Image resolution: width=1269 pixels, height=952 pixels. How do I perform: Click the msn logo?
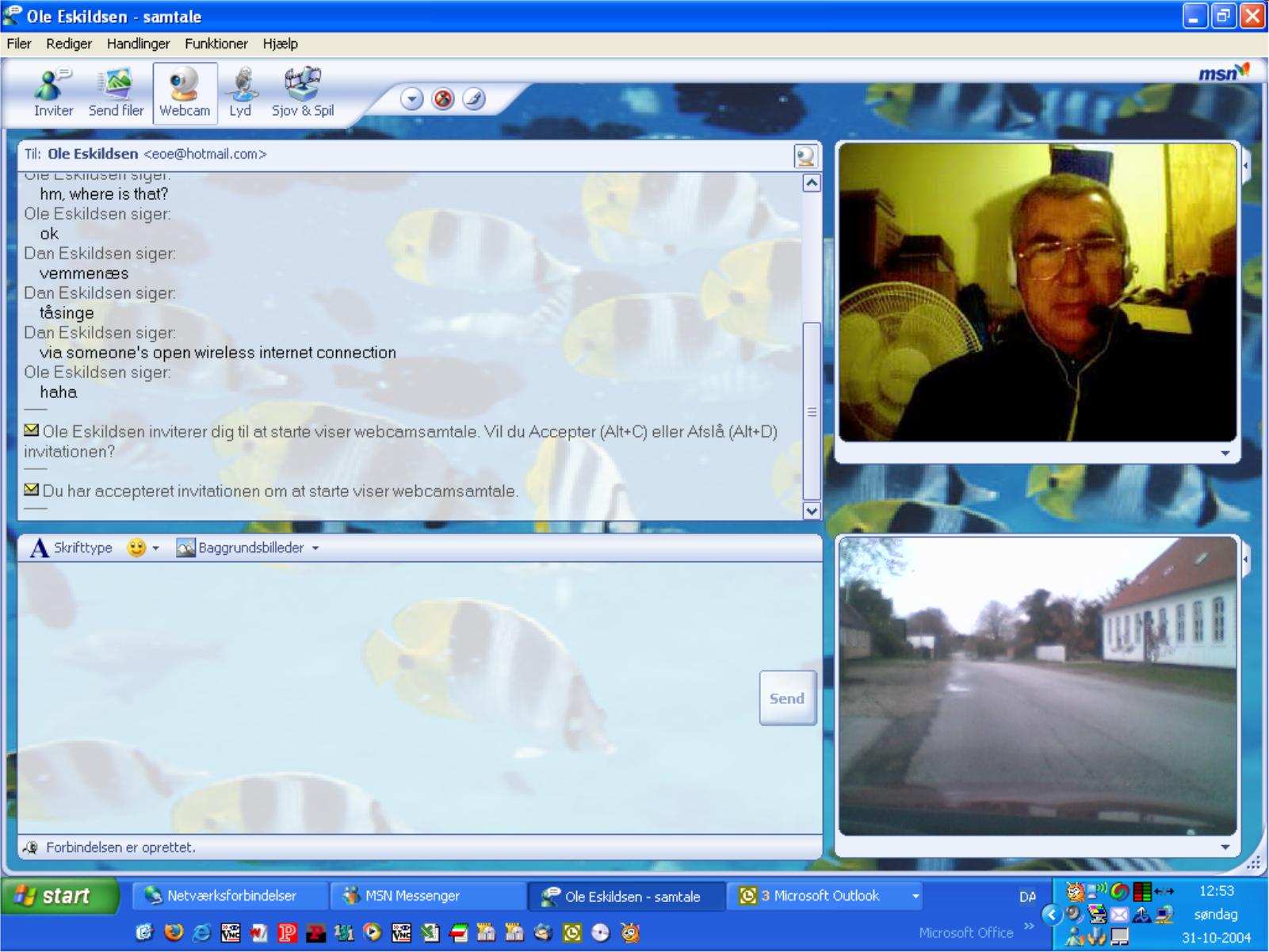1224,72
